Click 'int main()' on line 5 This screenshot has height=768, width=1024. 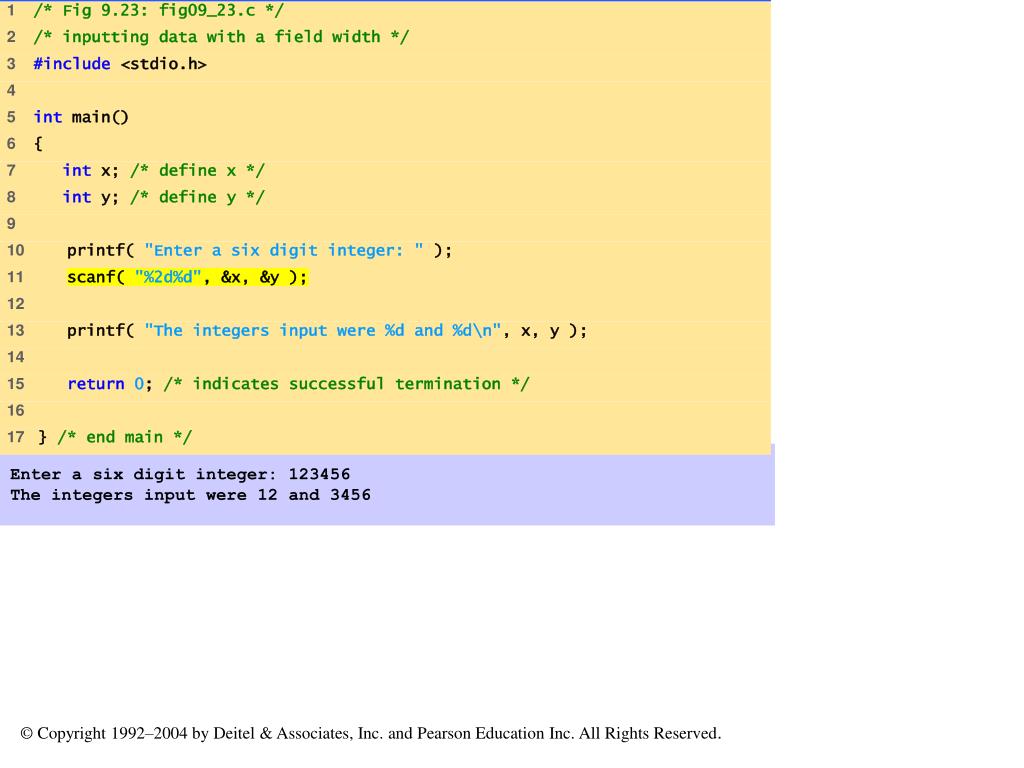click(82, 117)
